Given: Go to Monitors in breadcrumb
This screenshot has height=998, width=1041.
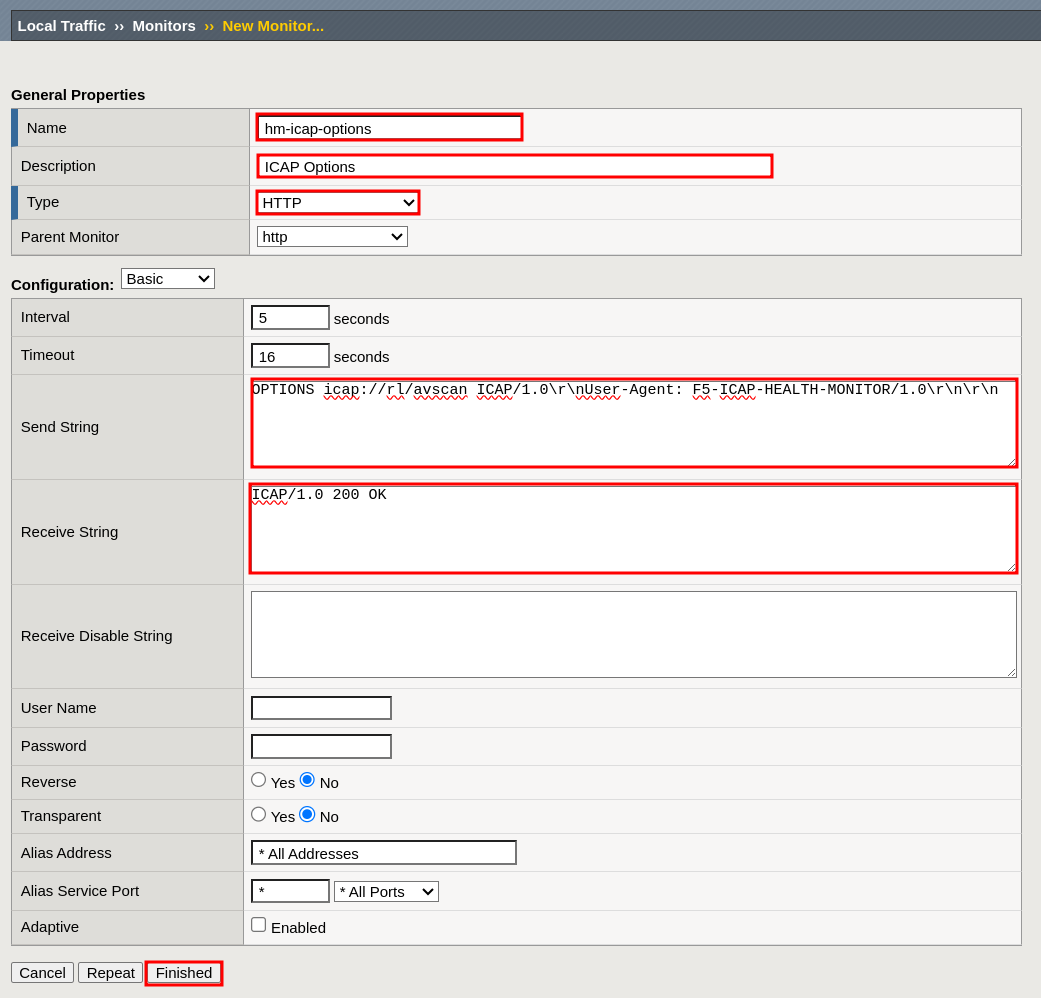Looking at the screenshot, I should (x=164, y=26).
